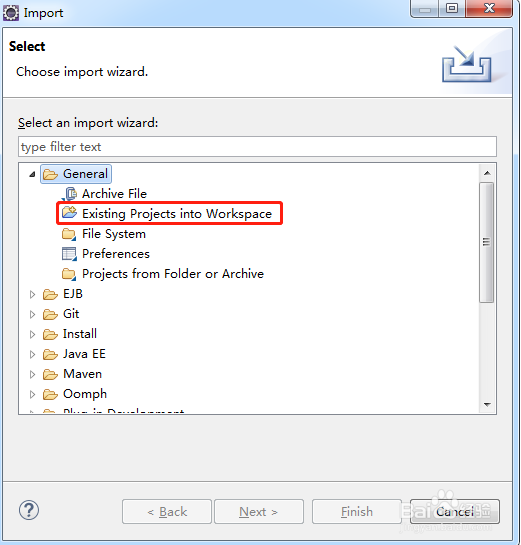Click the File System folder icon
Image resolution: width=521 pixels, height=545 pixels.
click(x=69, y=234)
